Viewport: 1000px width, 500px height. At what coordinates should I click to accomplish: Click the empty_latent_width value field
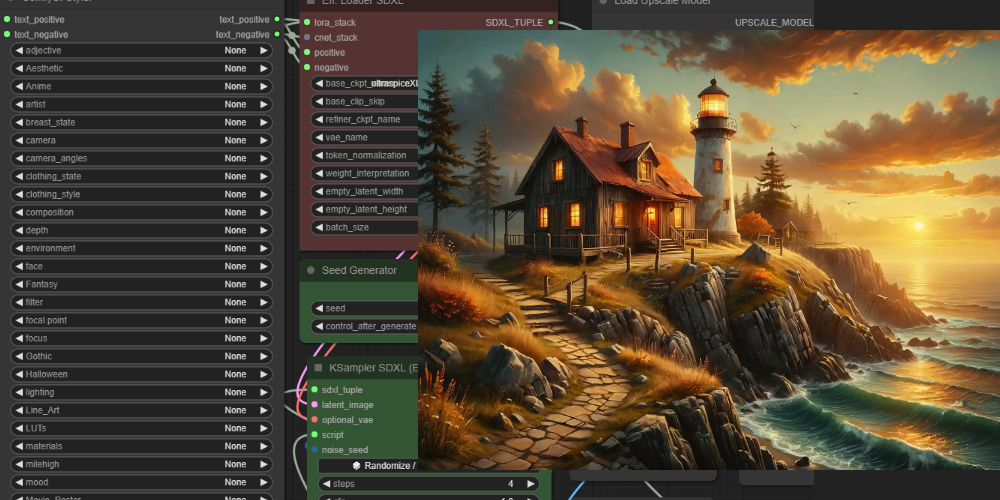(x=365, y=191)
